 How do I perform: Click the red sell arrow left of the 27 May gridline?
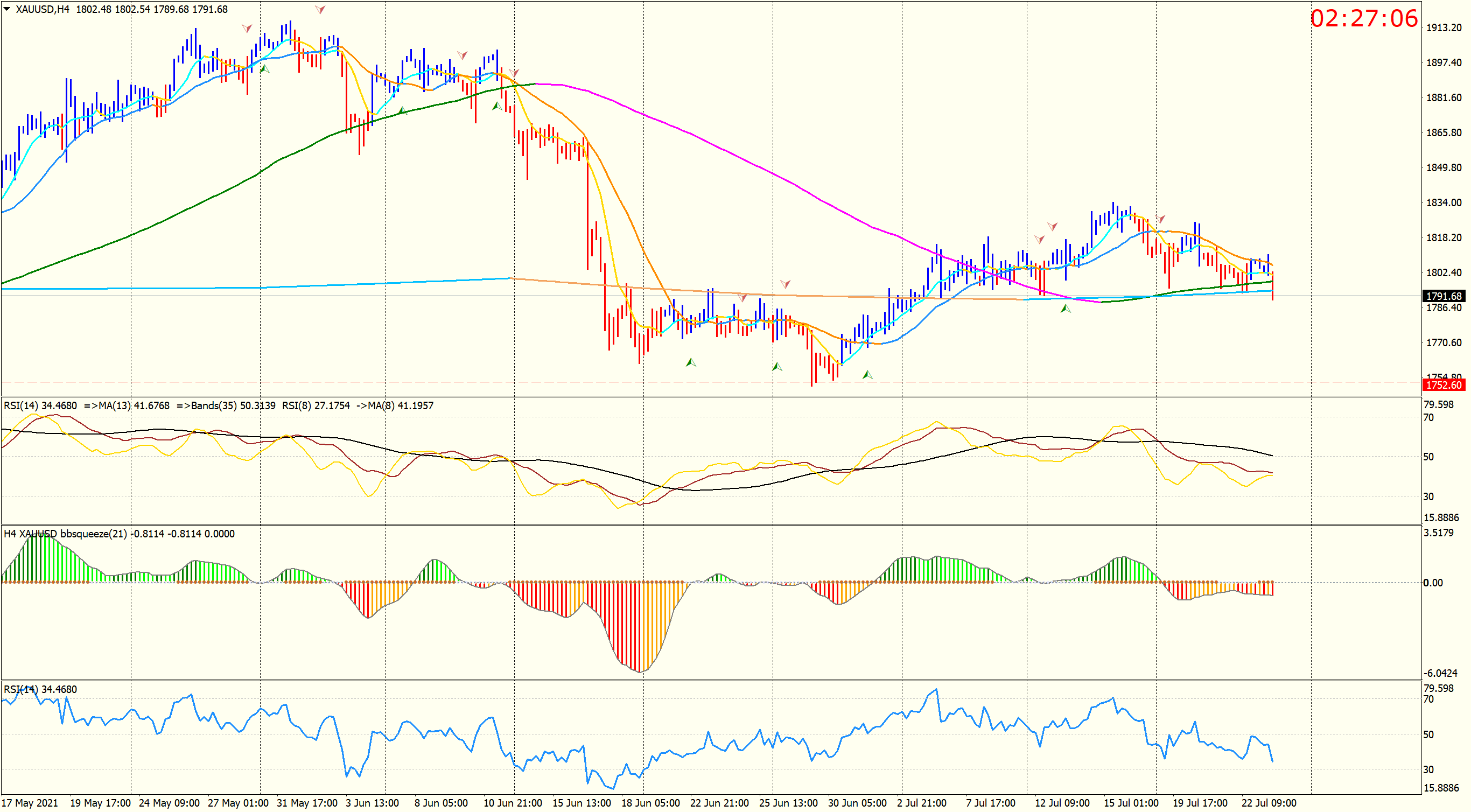point(247,28)
